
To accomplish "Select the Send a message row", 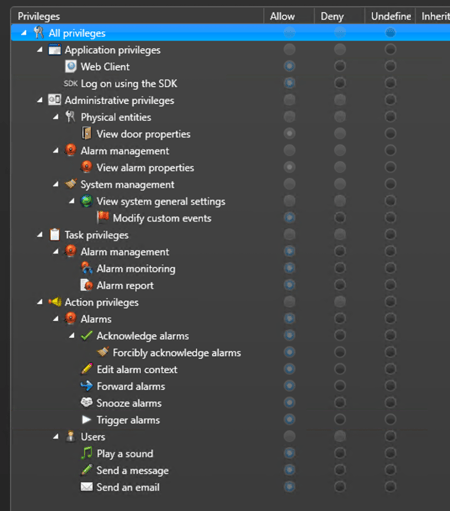I will (x=230, y=470).
